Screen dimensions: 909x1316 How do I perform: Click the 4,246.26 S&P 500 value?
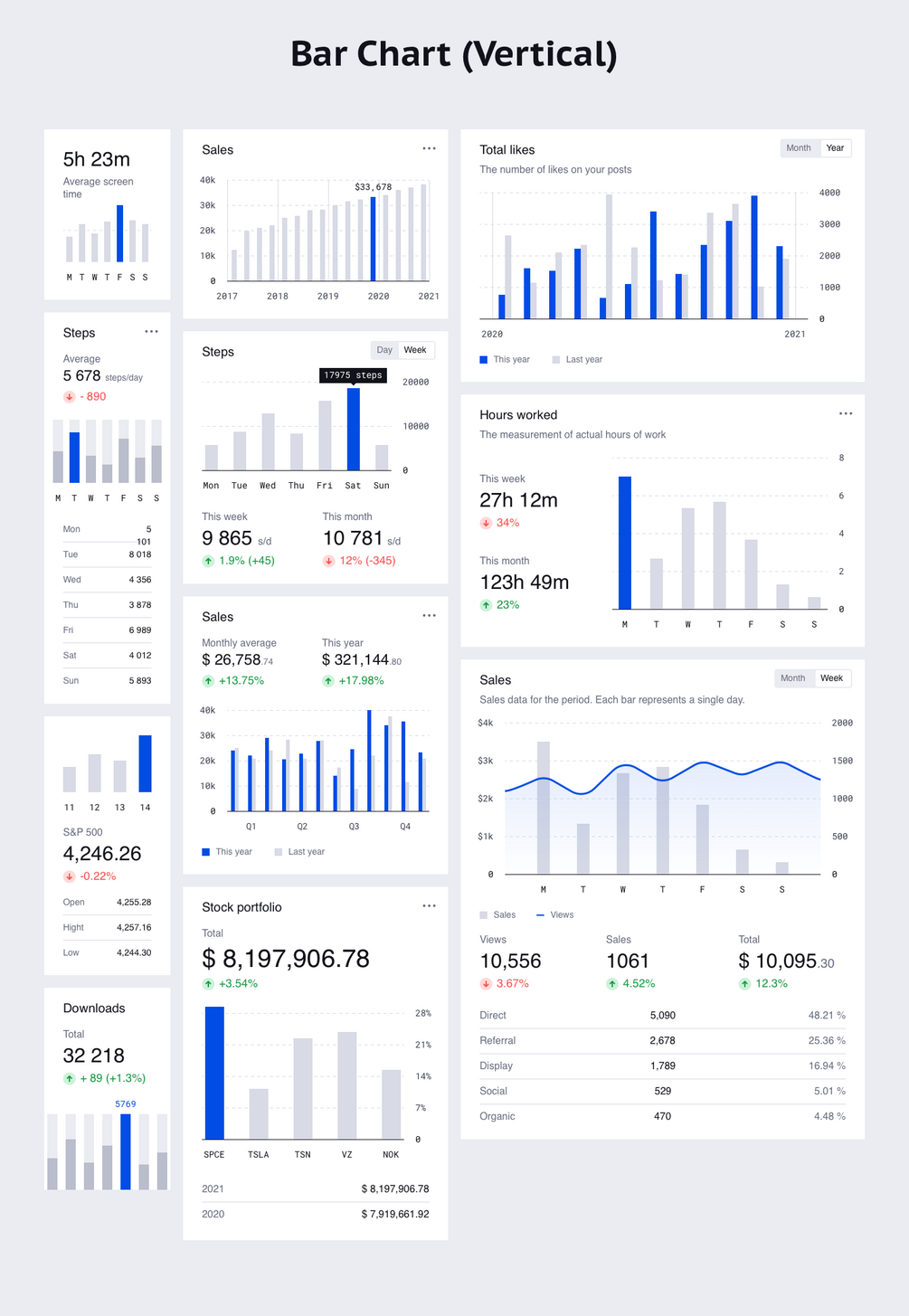[x=102, y=854]
